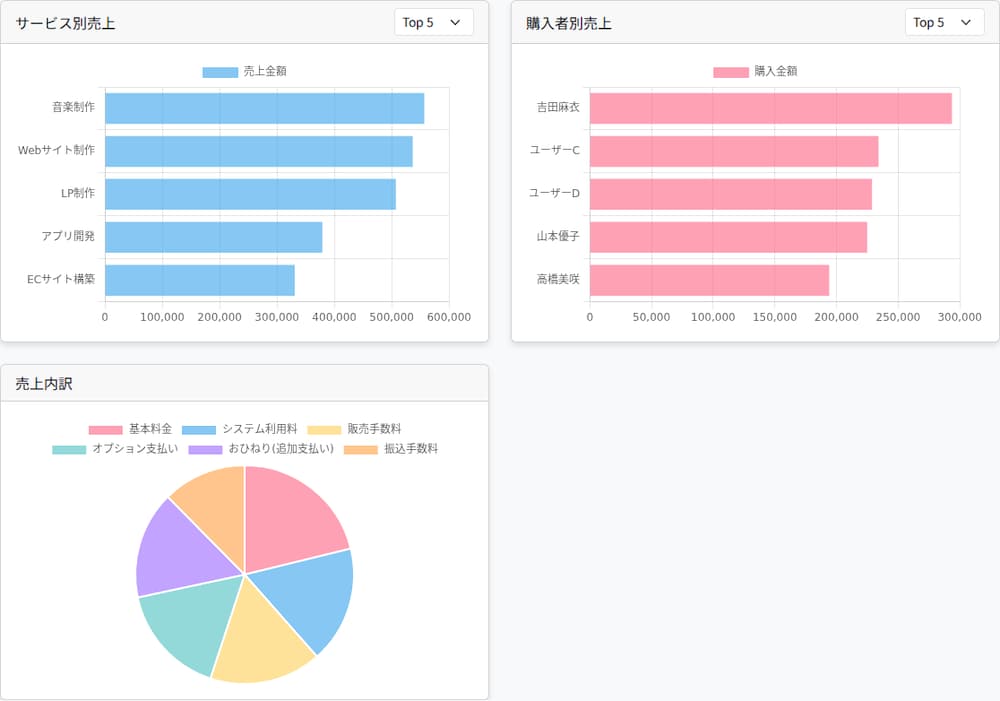
Task: Click the サービス別売上 panel title
Action: (x=65, y=24)
